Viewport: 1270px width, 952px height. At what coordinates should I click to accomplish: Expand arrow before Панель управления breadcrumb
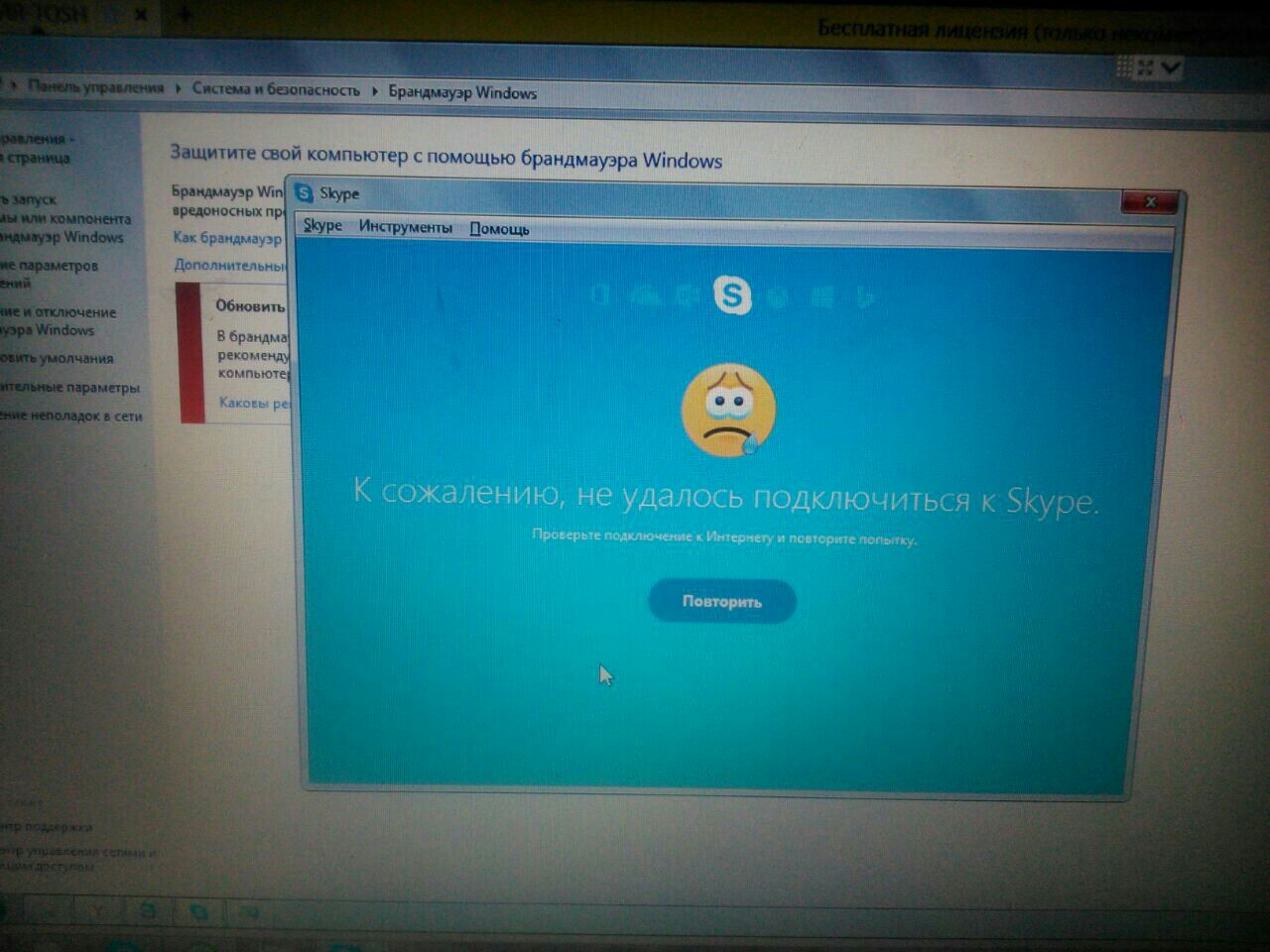pos(14,86)
